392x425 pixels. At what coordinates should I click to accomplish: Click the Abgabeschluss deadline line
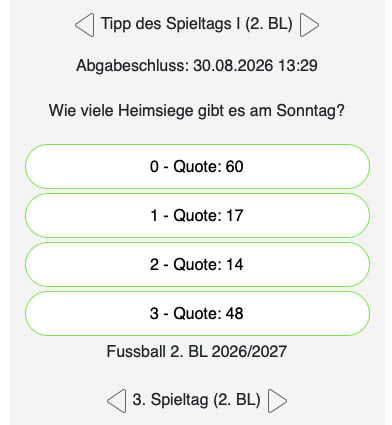pos(197,65)
